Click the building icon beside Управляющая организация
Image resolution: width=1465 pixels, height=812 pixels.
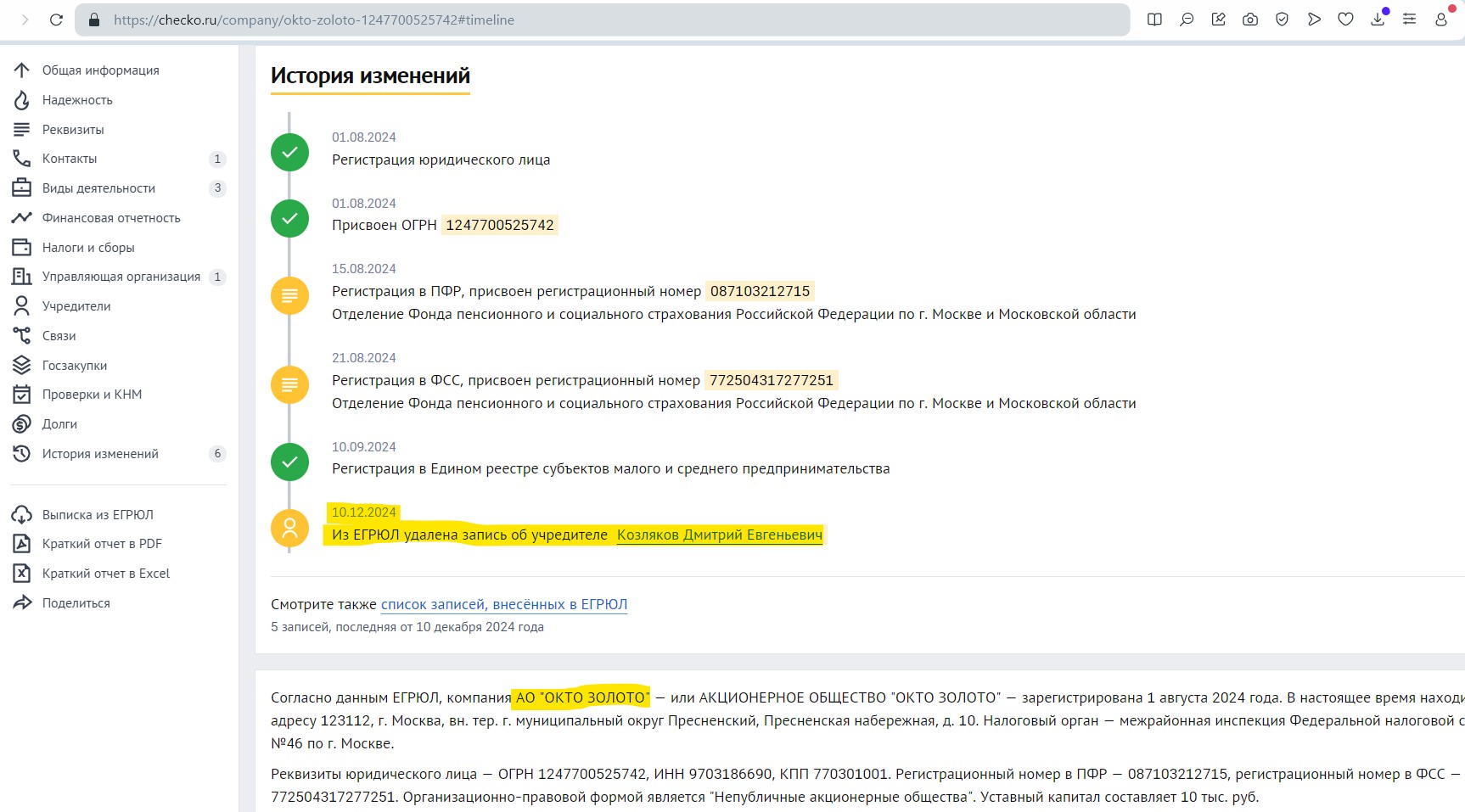click(21, 277)
